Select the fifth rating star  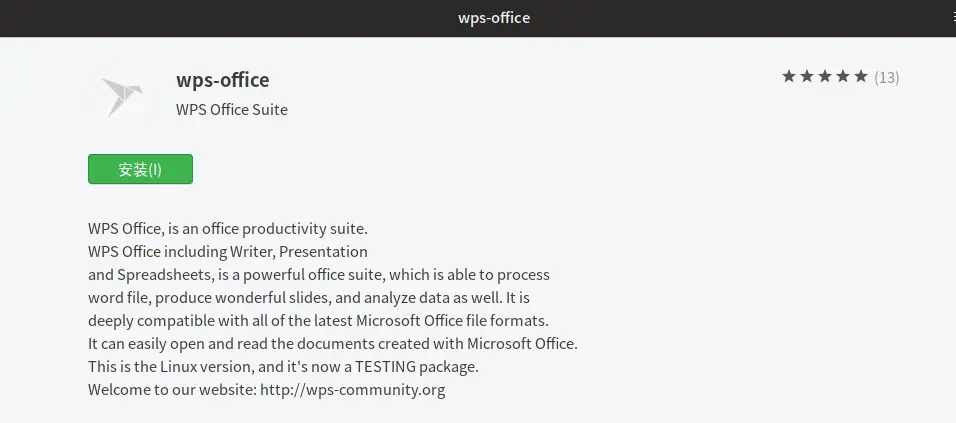(861, 77)
